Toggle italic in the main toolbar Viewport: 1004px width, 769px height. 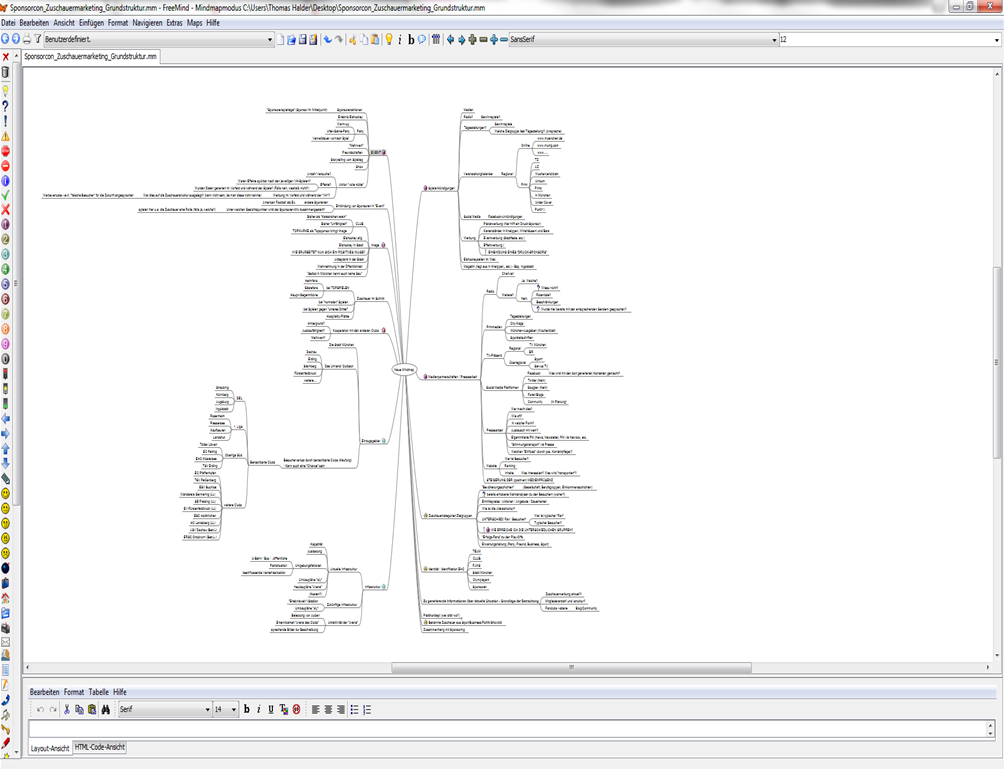point(400,39)
